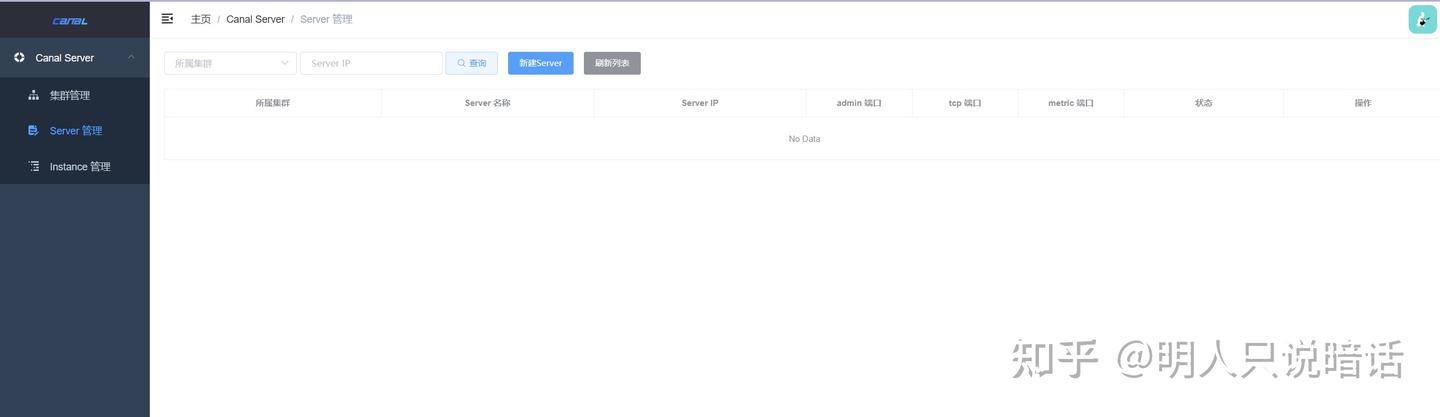Click the Server 管理 document icon
This screenshot has width=1440, height=417.
[x=33, y=131]
